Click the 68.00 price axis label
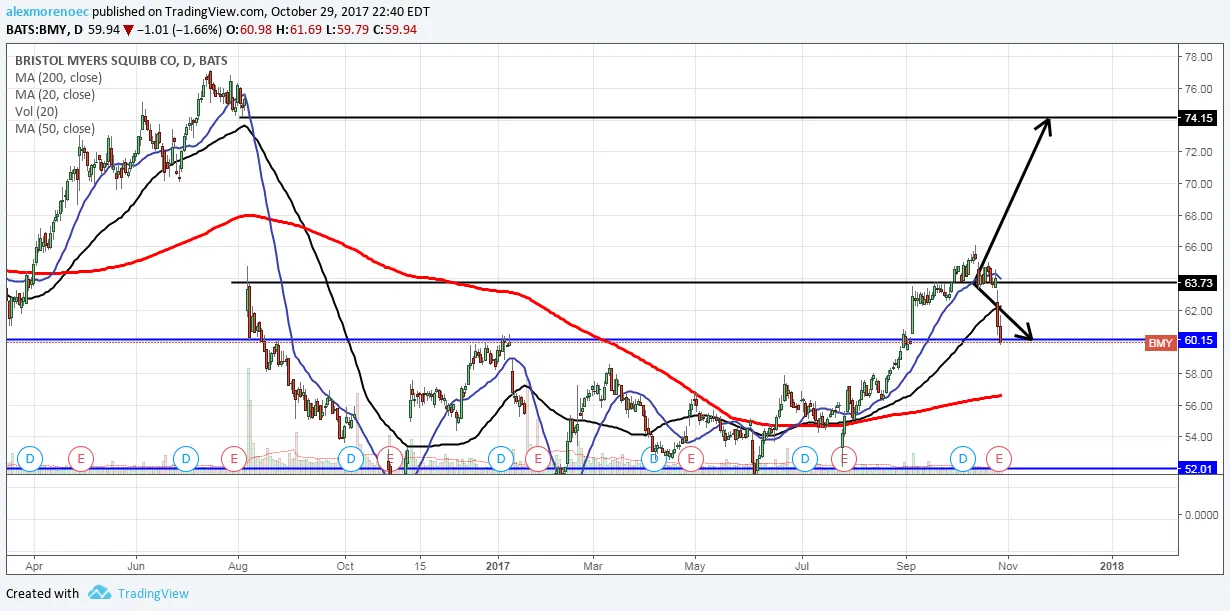The width and height of the screenshot is (1230, 611). [x=1198, y=215]
